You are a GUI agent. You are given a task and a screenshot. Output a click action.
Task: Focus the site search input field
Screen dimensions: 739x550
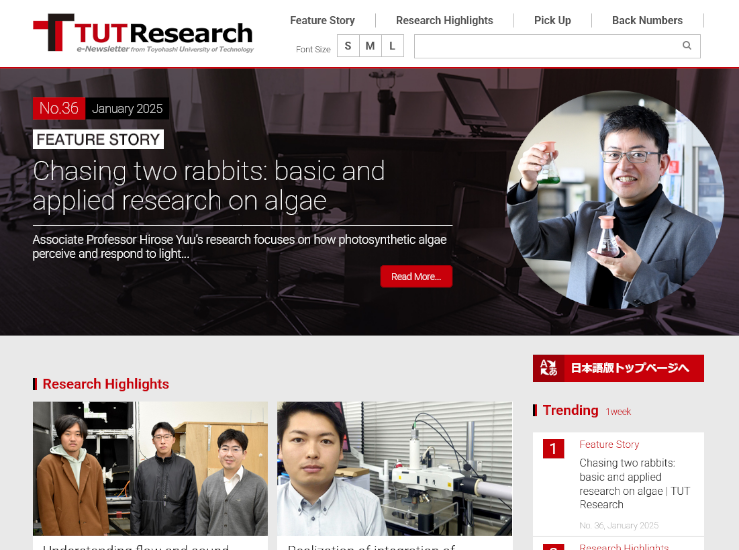tap(557, 46)
